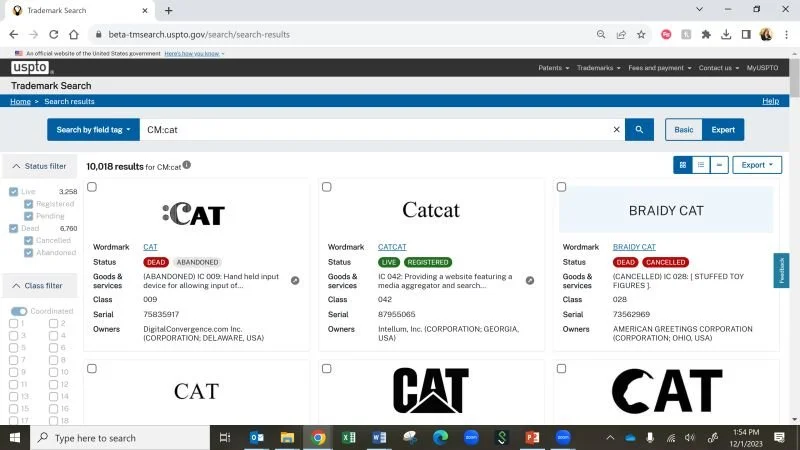Open Chrome zoom magnifier icon
The width and height of the screenshot is (800, 450).
point(601,35)
